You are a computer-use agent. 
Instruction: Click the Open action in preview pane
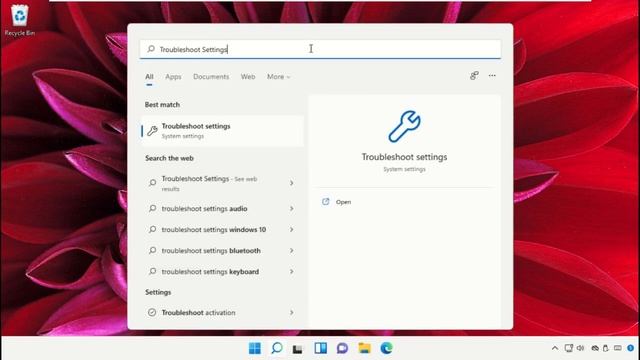[x=343, y=202]
